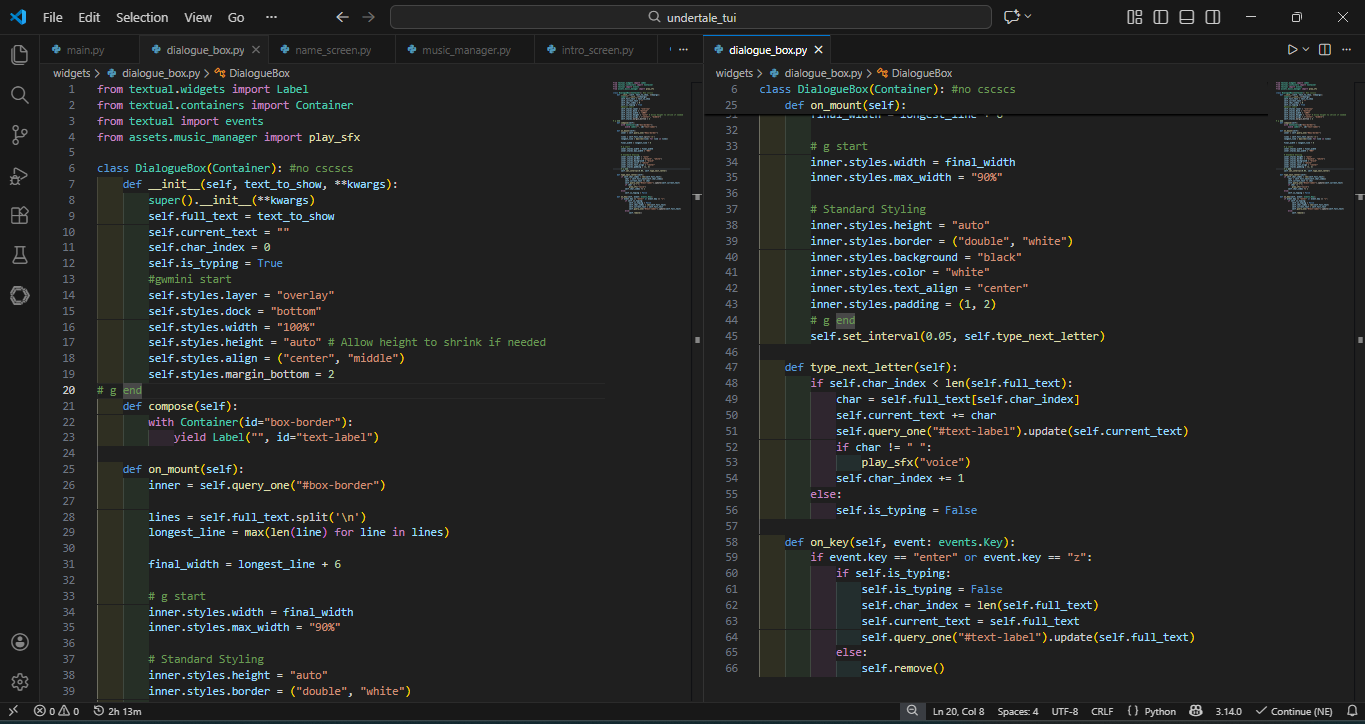The image size is (1365, 724).
Task: Open the Run and Debug view
Action: pyautogui.click(x=19, y=175)
